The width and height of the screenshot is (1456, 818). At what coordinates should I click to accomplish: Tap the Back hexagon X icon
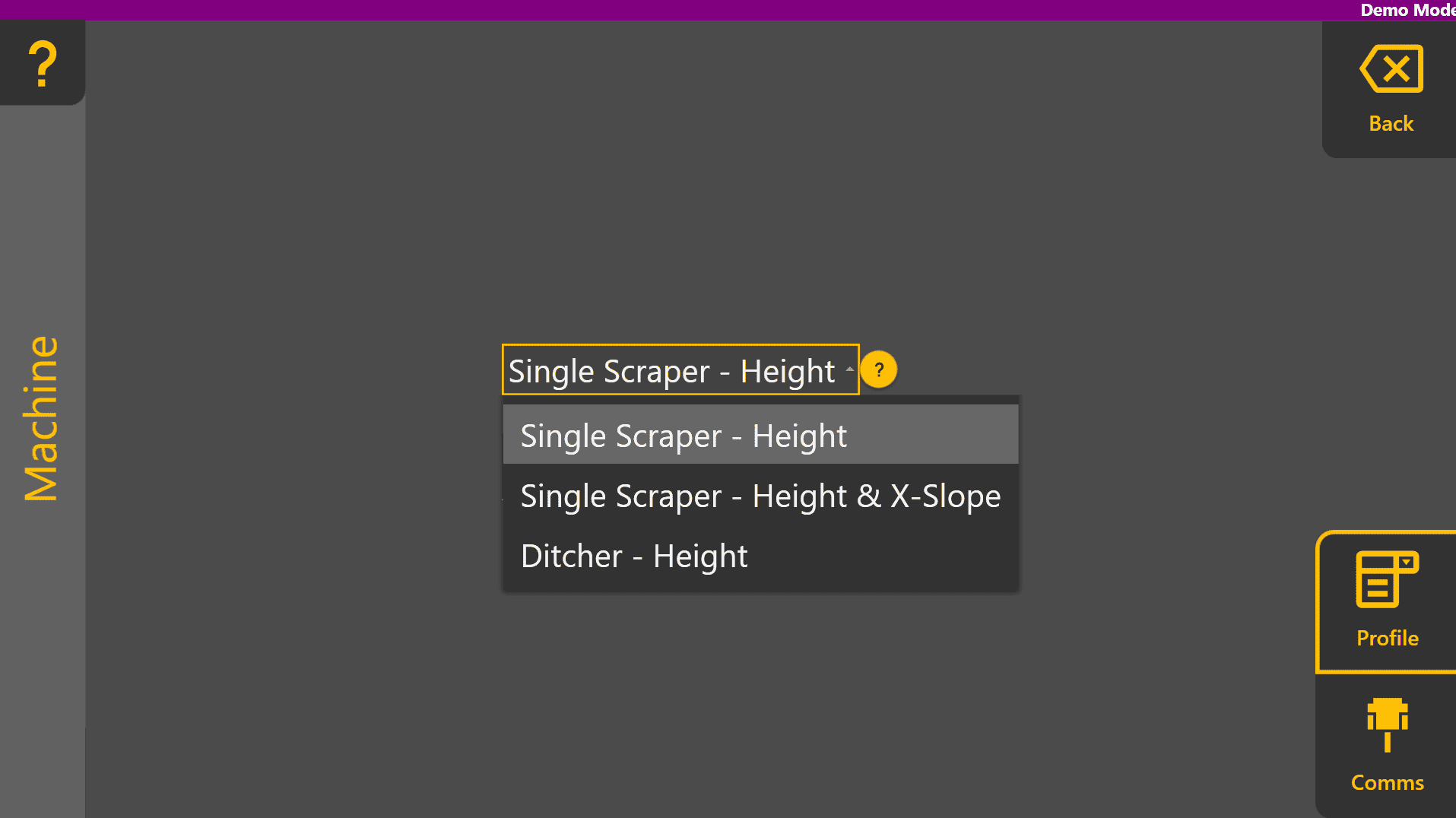pyautogui.click(x=1390, y=68)
